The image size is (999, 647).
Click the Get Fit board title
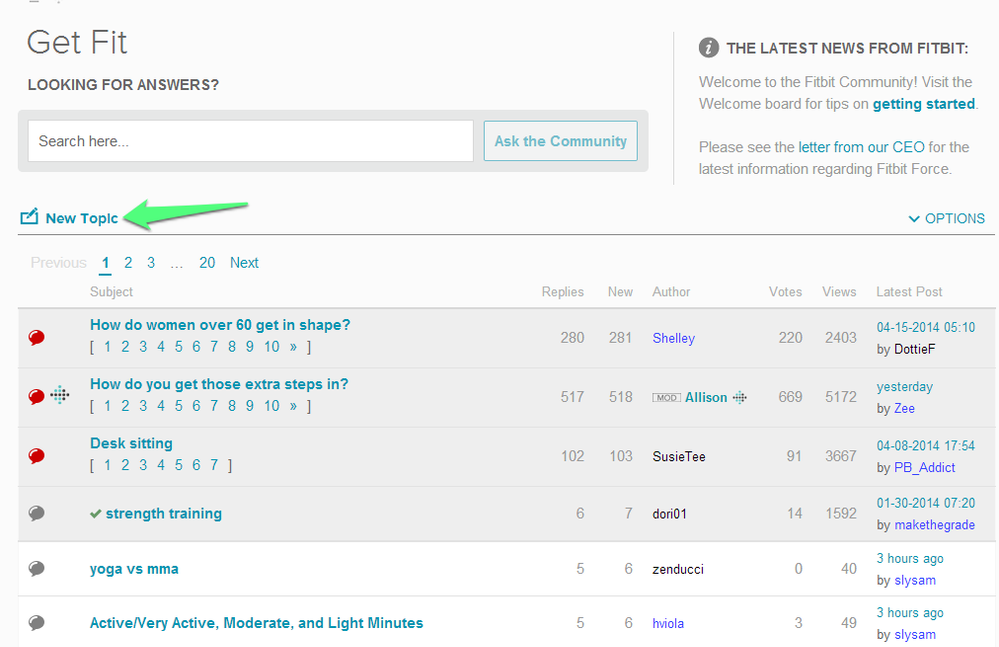click(x=77, y=43)
